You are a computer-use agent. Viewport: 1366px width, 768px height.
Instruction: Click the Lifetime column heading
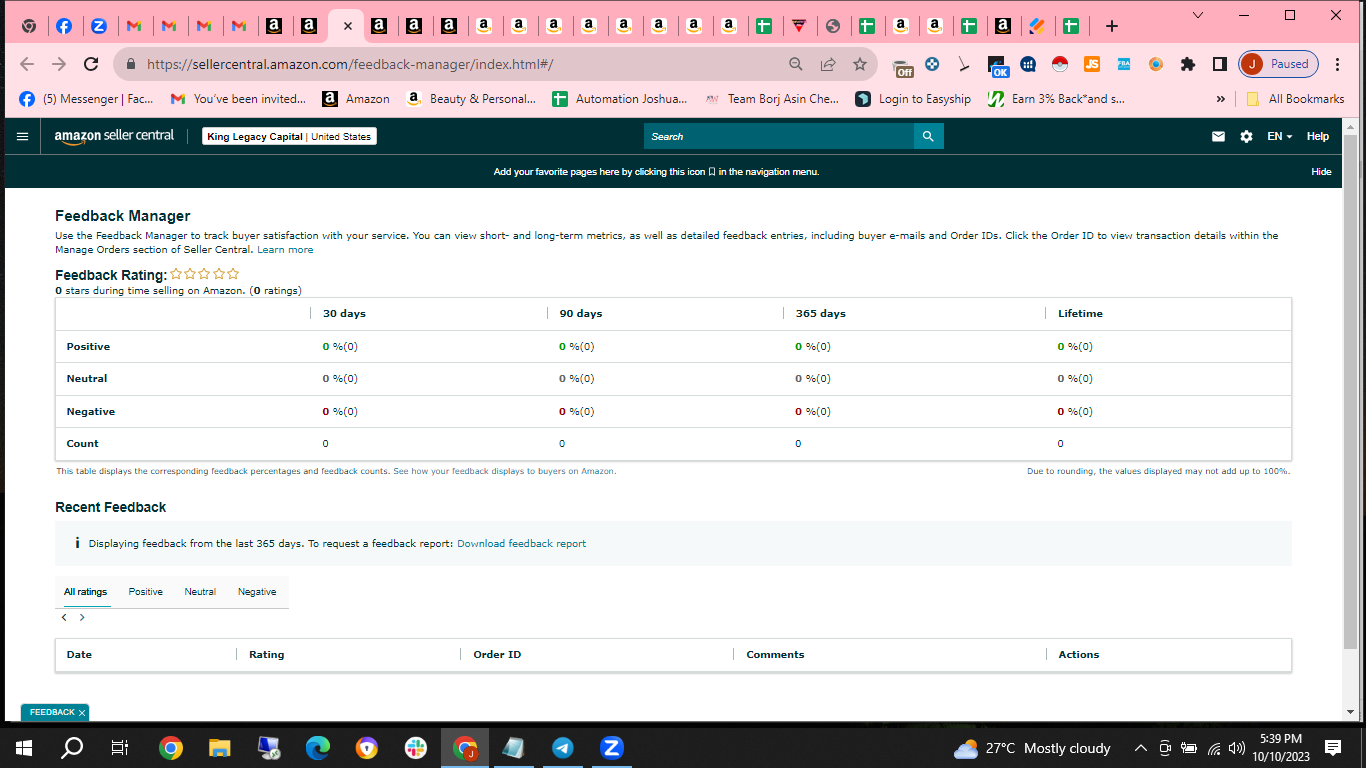pos(1081,314)
